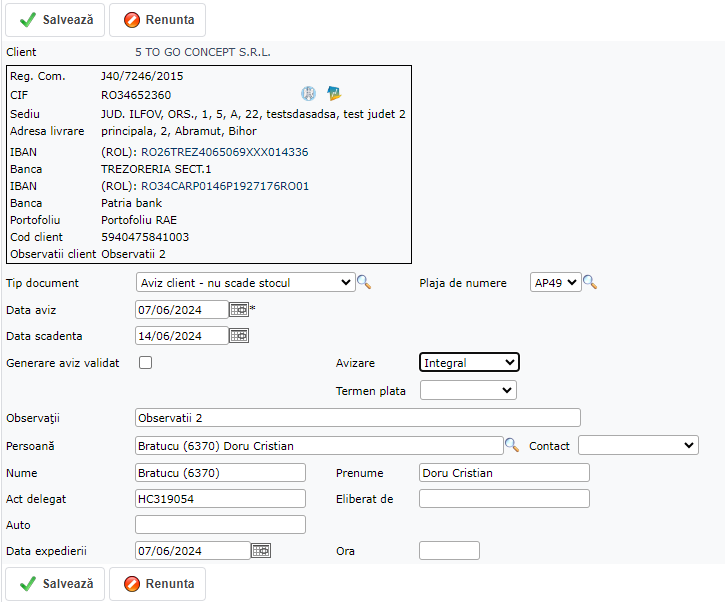The image size is (725, 602).
Task: Click the Renunta button below Data expedierii
Action: [x=158, y=584]
